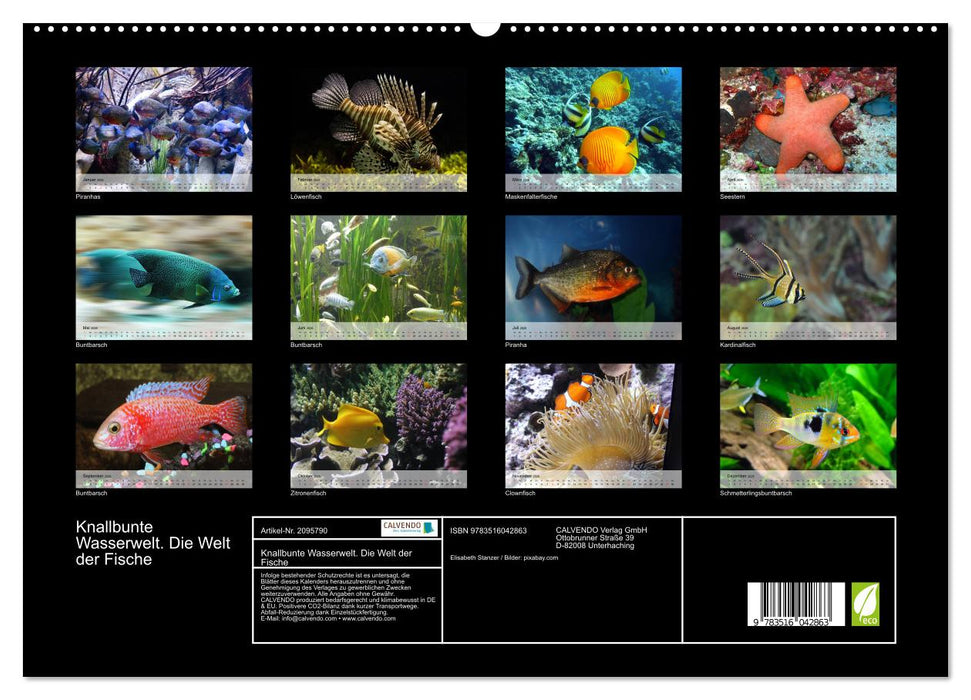Click the green eco badge background square
This screenshot has width=971, height=700.
(x=866, y=605)
